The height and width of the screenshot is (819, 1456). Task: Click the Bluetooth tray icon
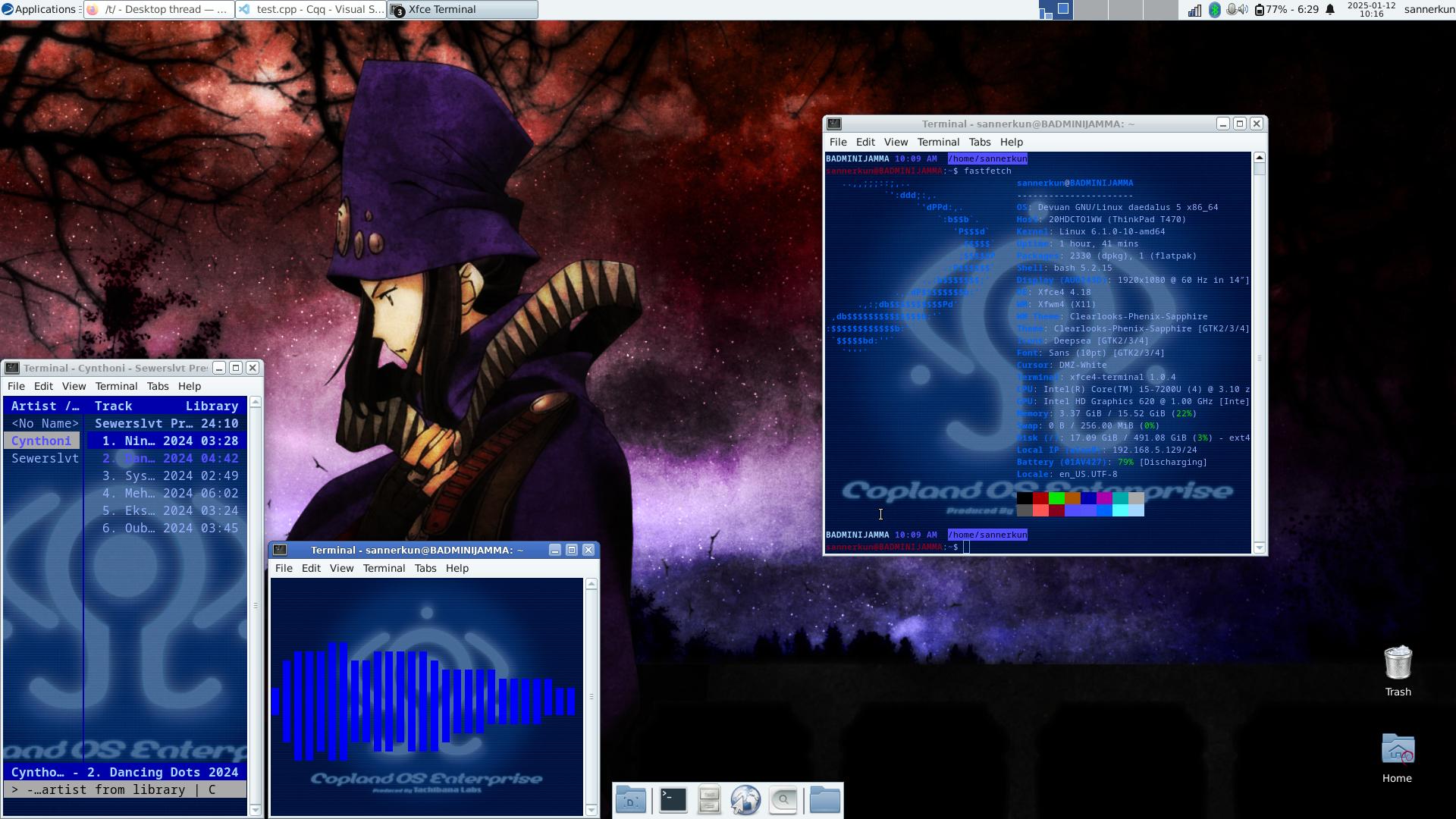pyautogui.click(x=1214, y=10)
